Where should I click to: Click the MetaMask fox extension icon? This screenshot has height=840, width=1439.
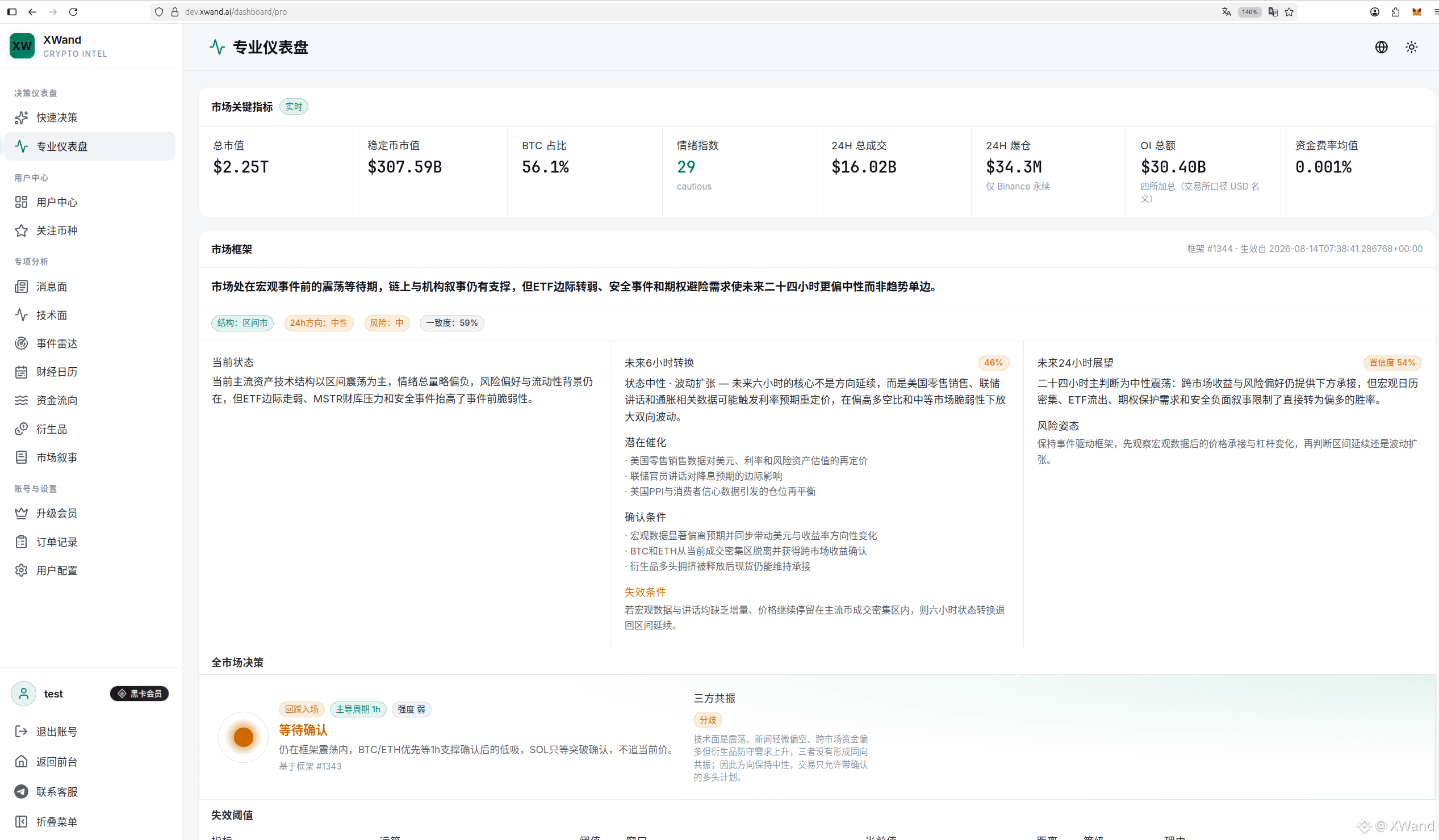coord(1417,12)
